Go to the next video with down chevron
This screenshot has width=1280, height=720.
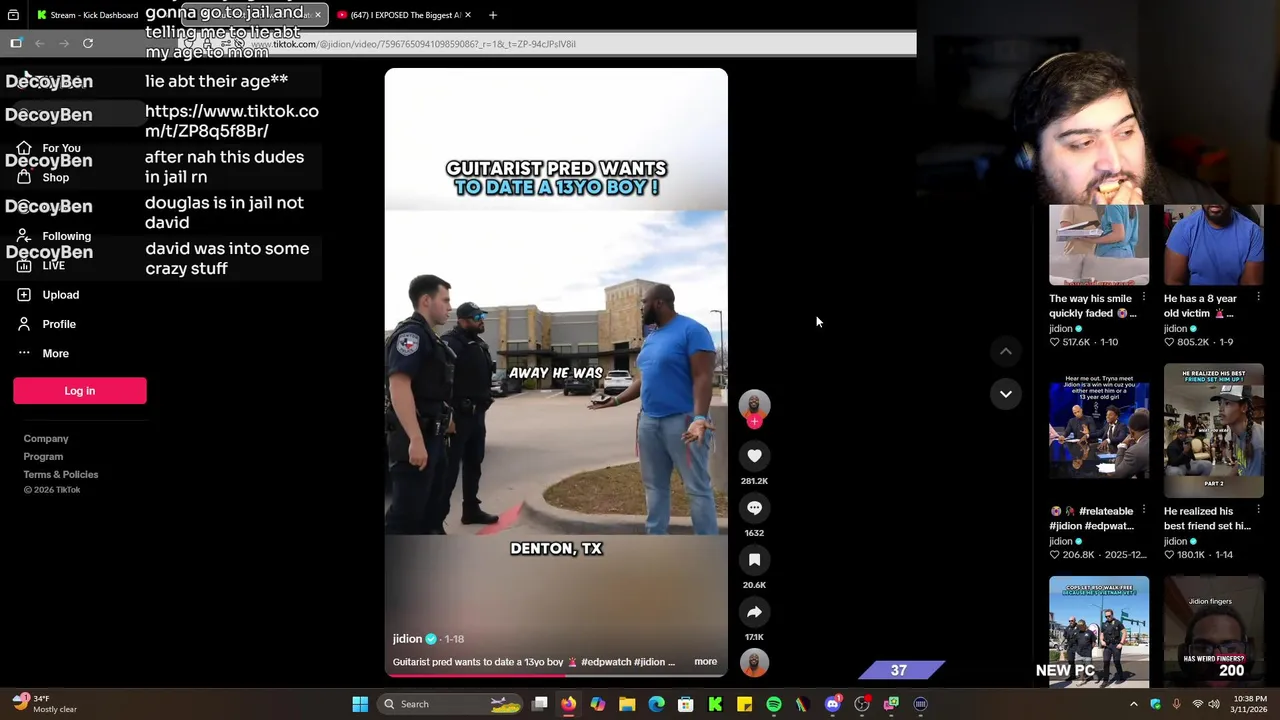(1005, 394)
